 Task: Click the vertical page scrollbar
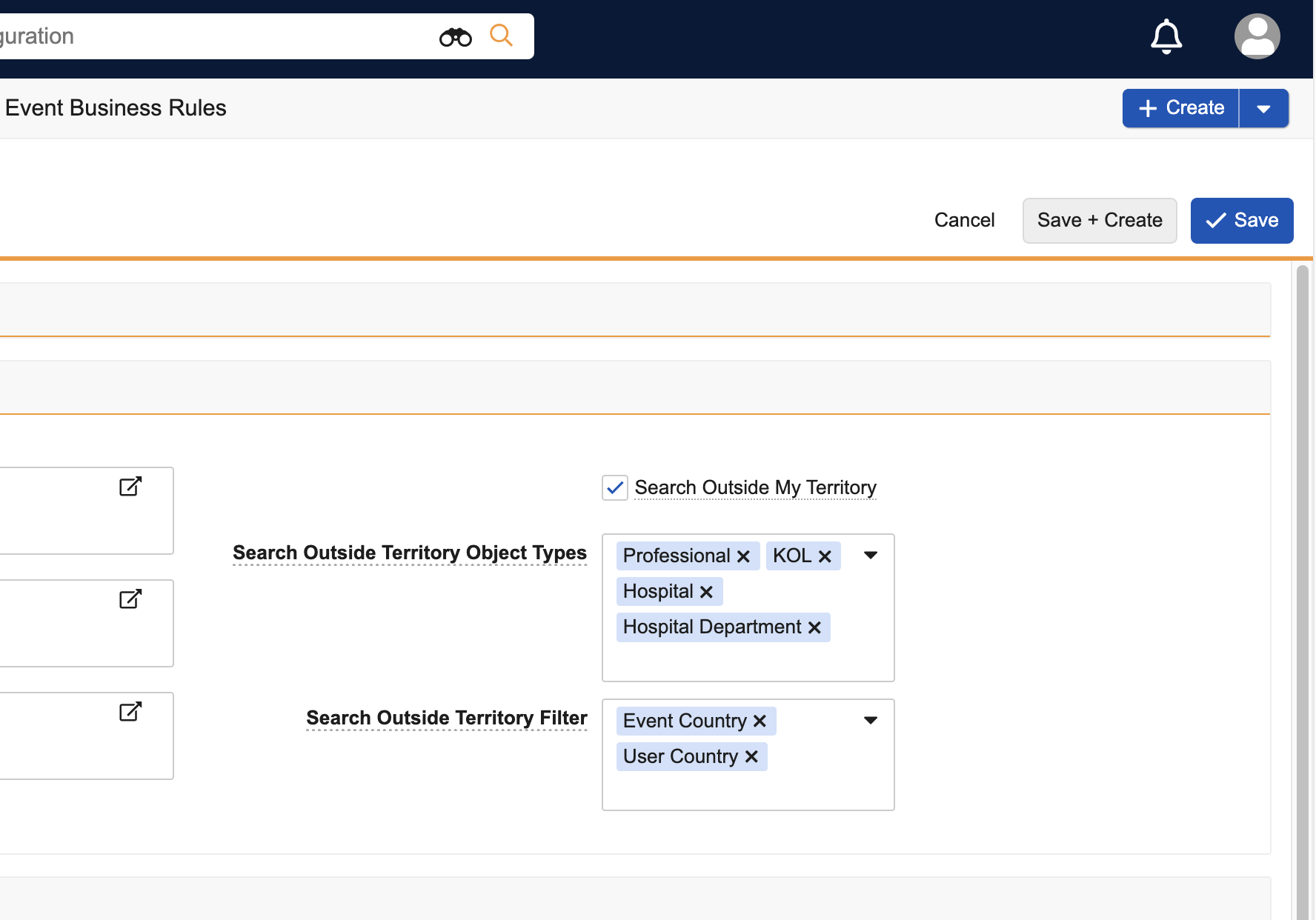point(1302,593)
